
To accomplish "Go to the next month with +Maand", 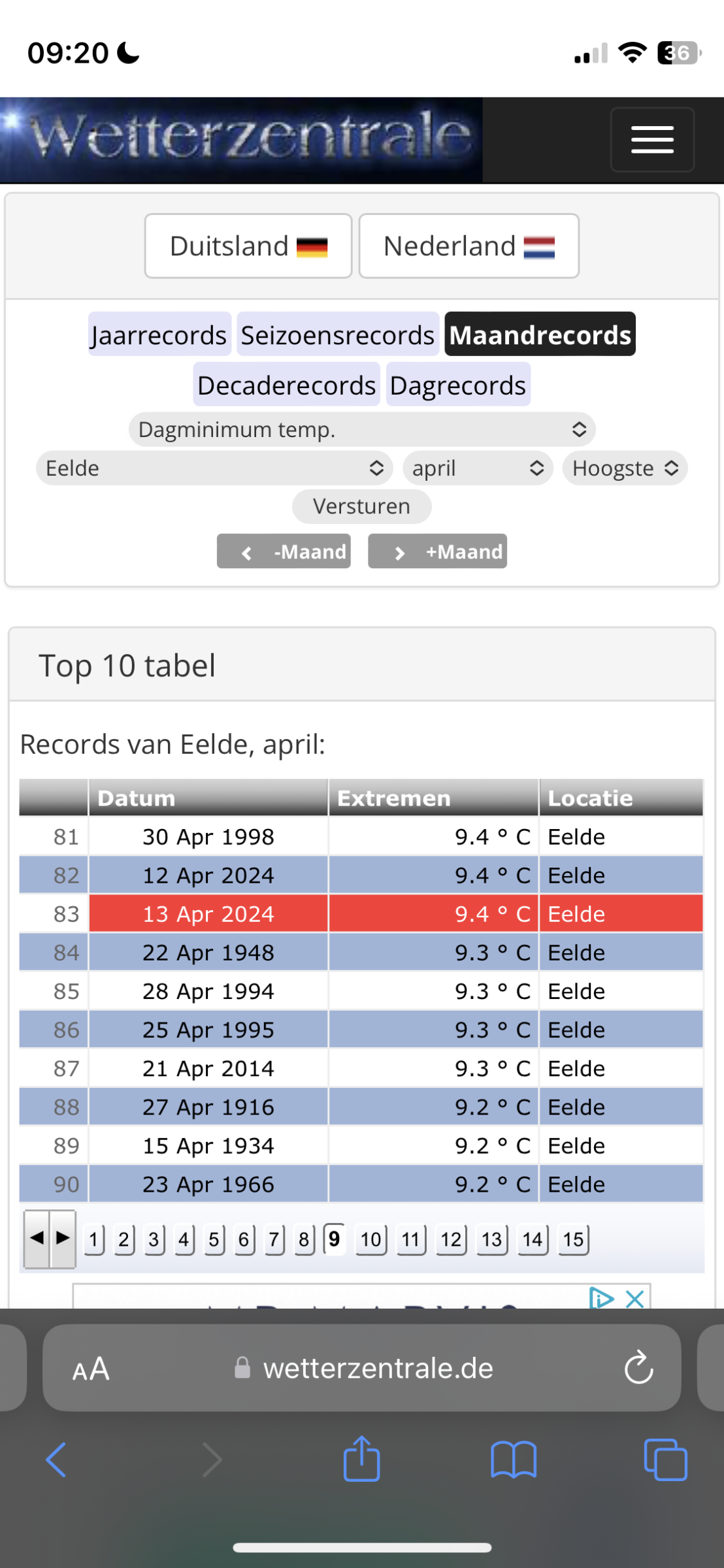I will [437, 551].
